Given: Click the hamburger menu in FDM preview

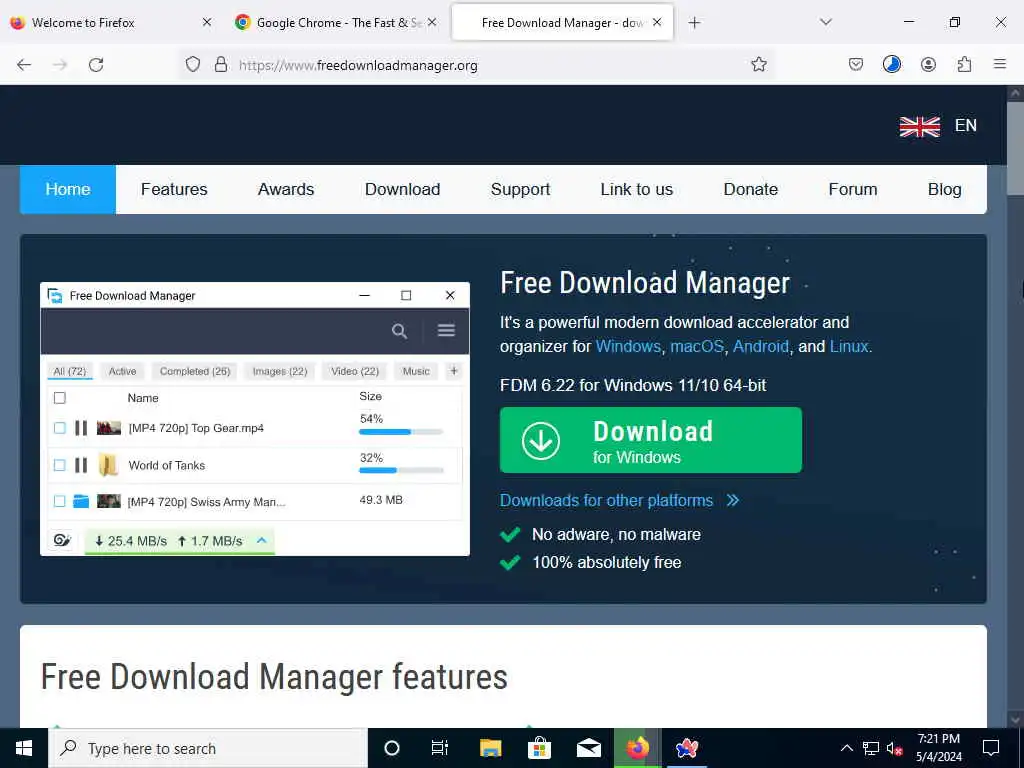Looking at the screenshot, I should click(x=446, y=330).
